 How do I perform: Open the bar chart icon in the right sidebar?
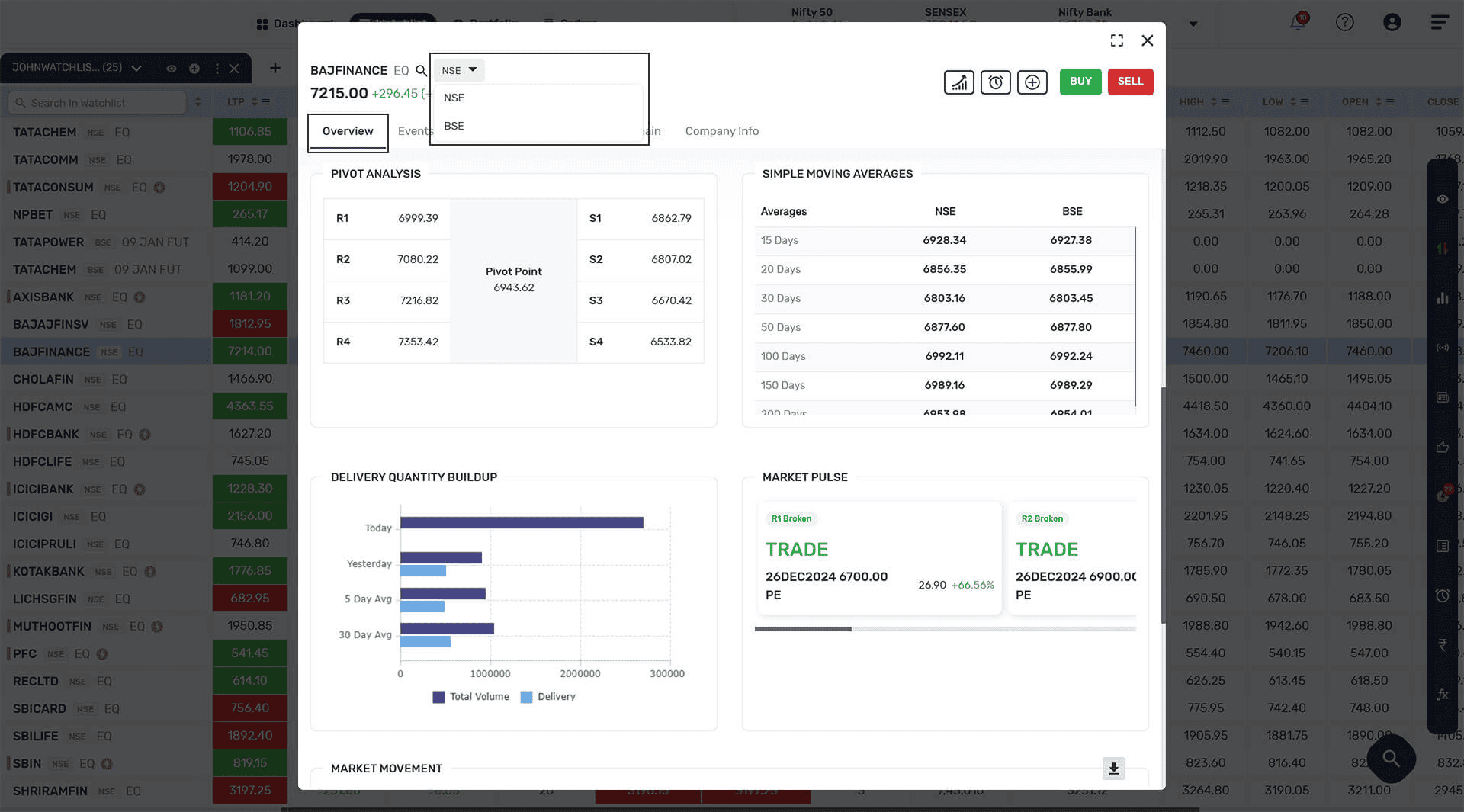1442,298
